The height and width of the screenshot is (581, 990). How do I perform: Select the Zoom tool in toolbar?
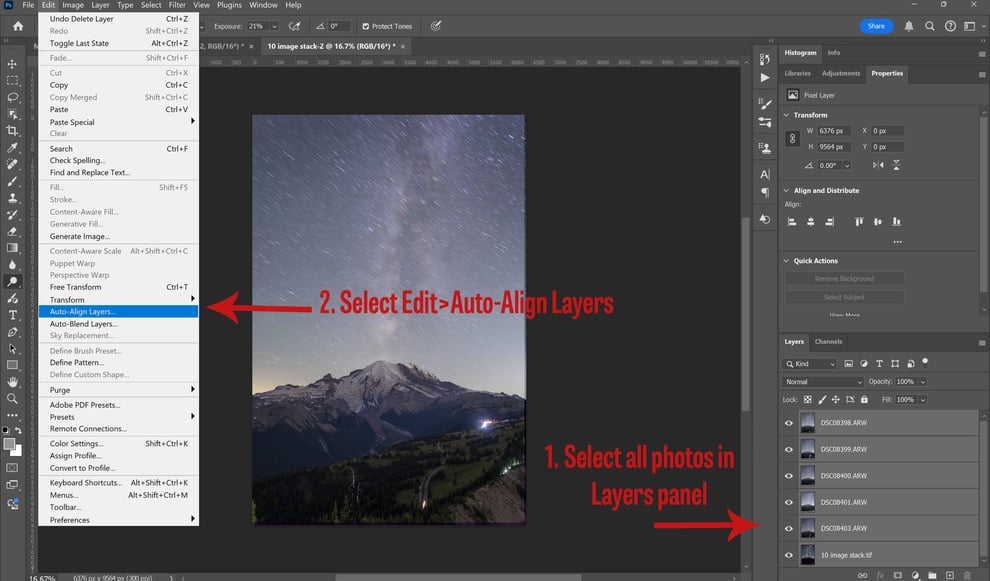click(x=12, y=398)
